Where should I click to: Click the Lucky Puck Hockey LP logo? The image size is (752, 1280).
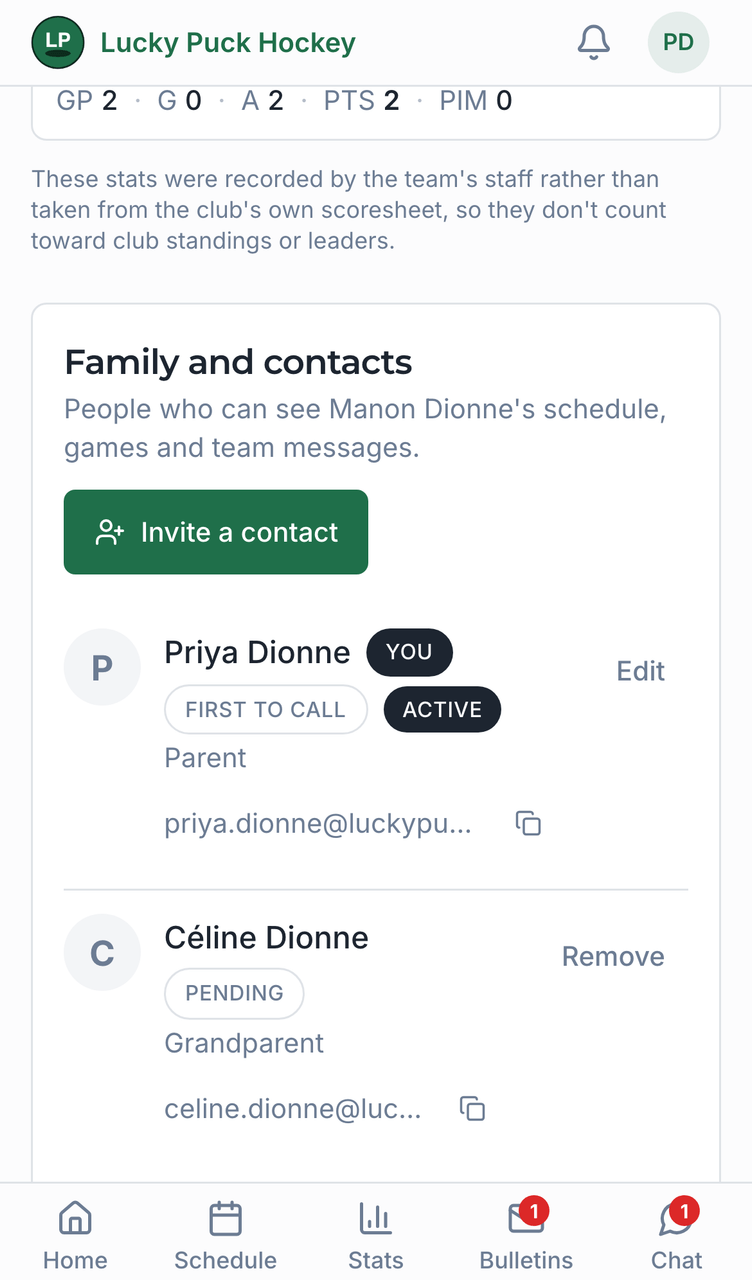58,42
